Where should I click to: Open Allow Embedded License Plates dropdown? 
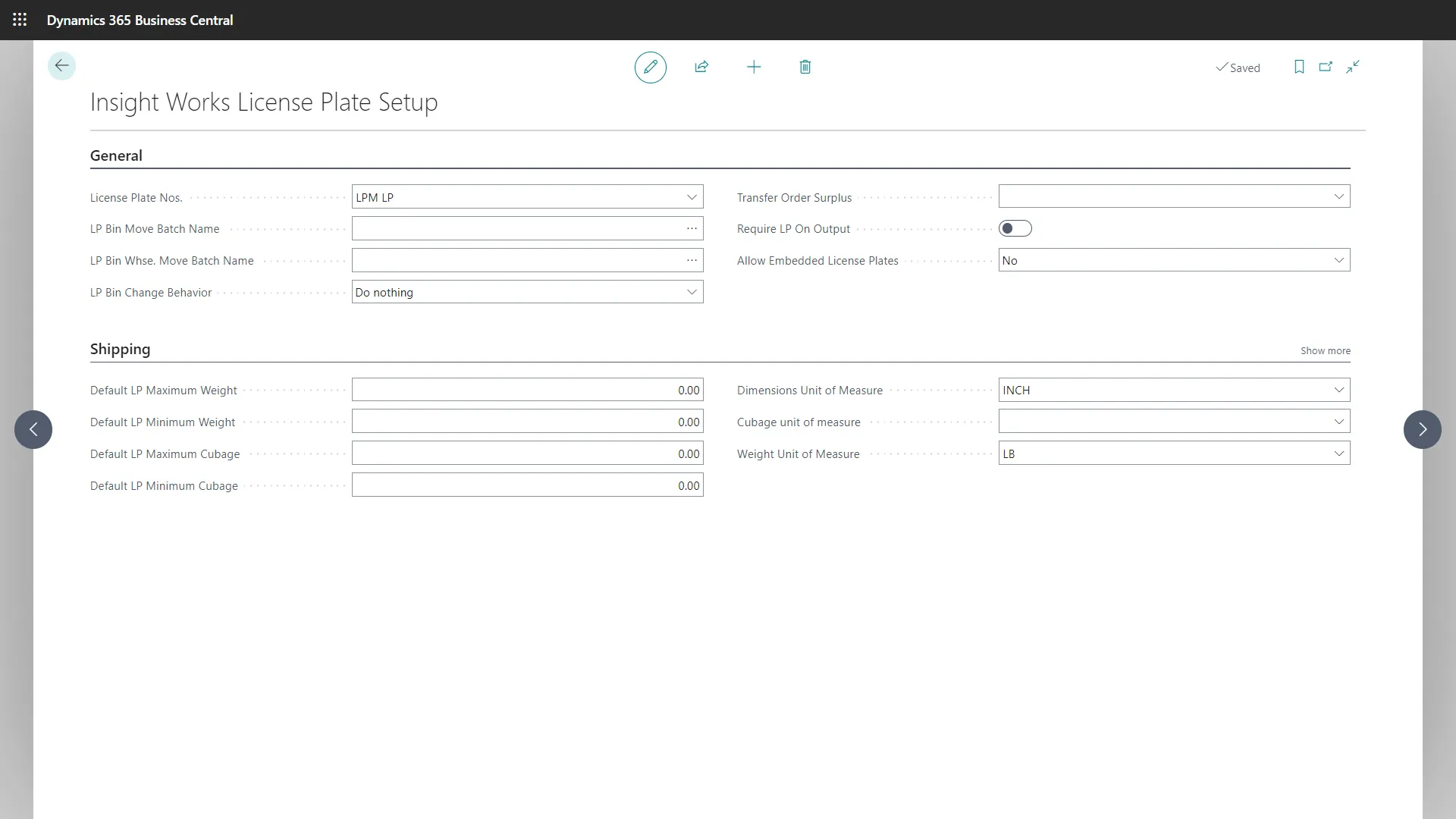click(1338, 260)
